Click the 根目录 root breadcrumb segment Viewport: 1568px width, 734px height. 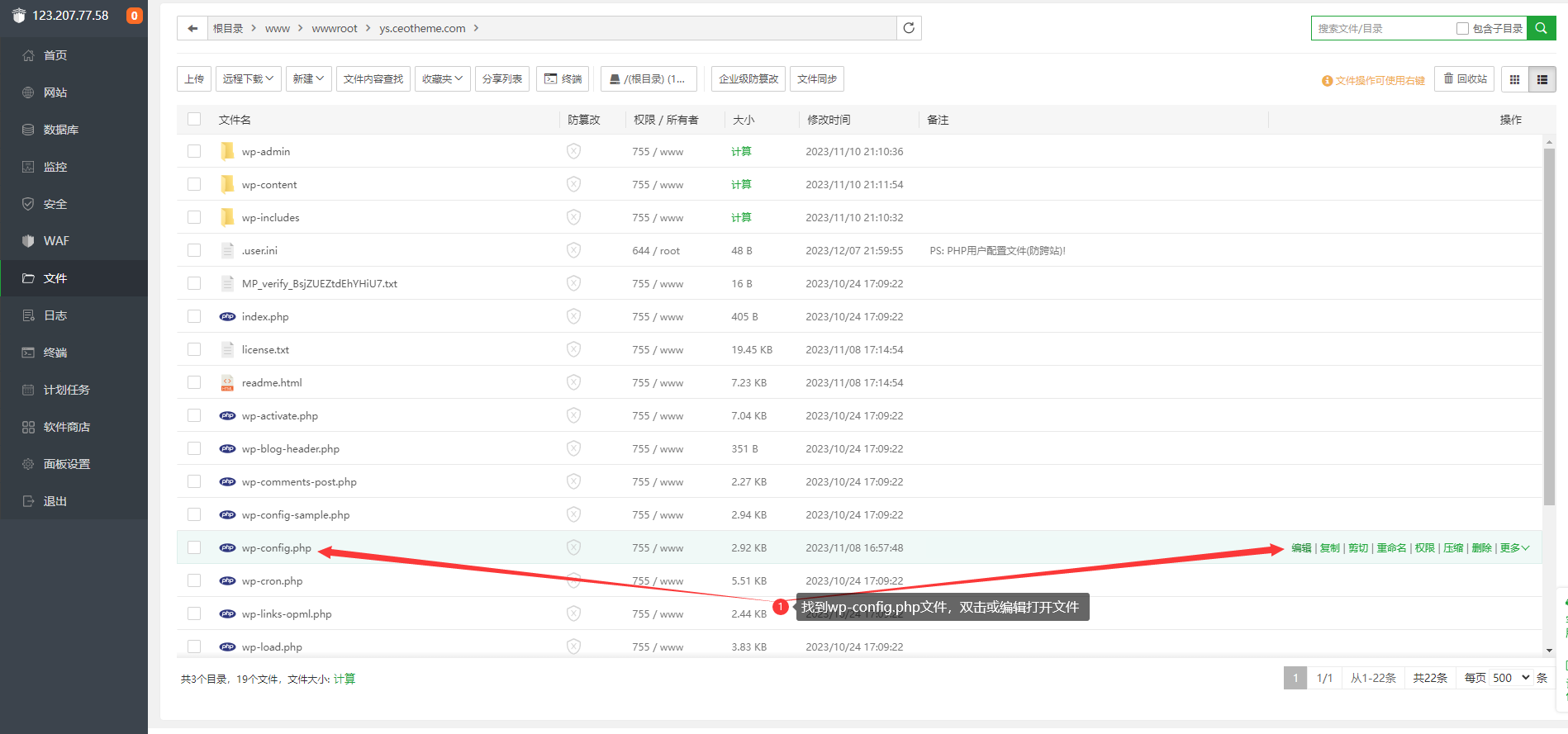pos(228,28)
